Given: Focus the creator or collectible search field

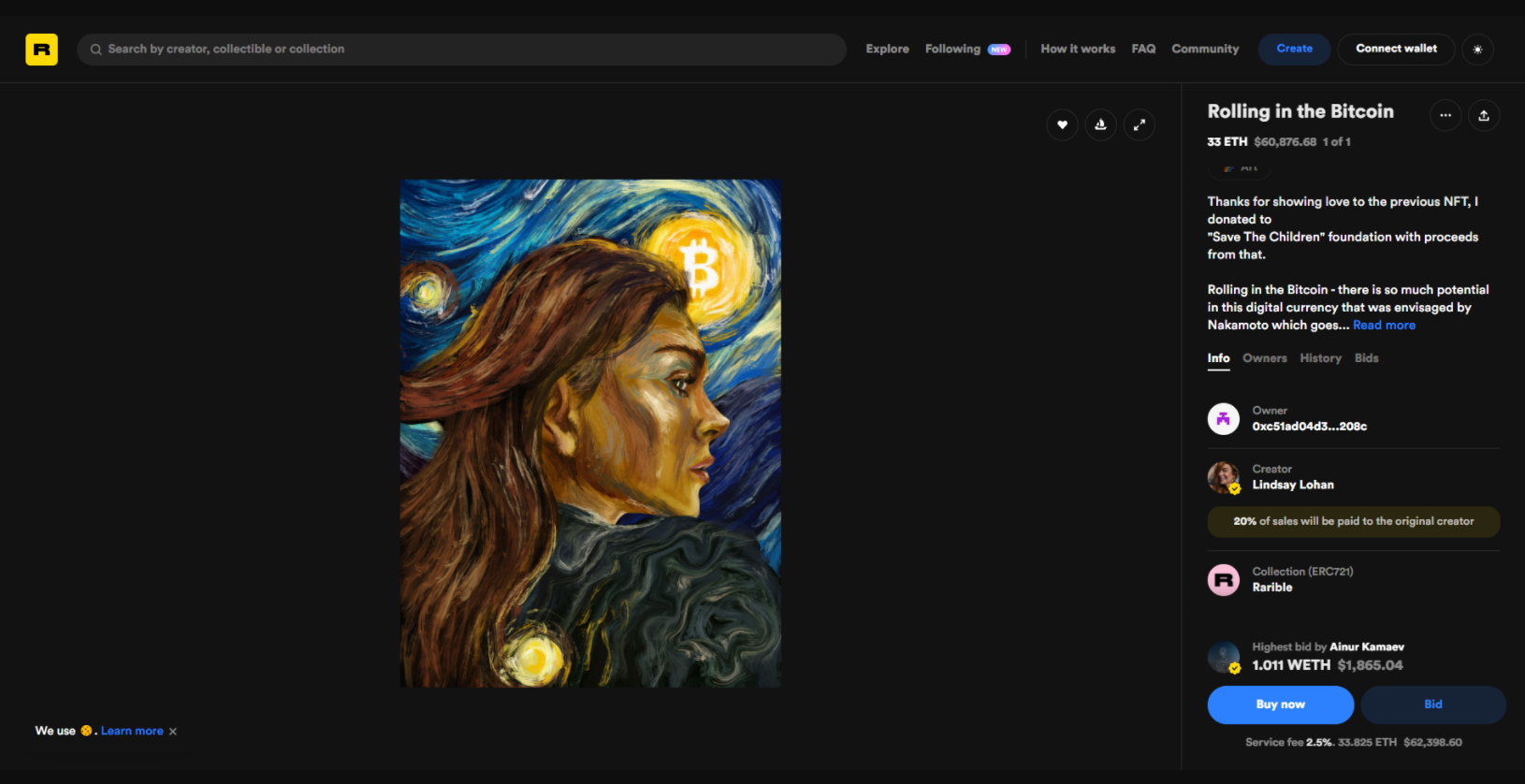Looking at the screenshot, I should click(x=461, y=50).
